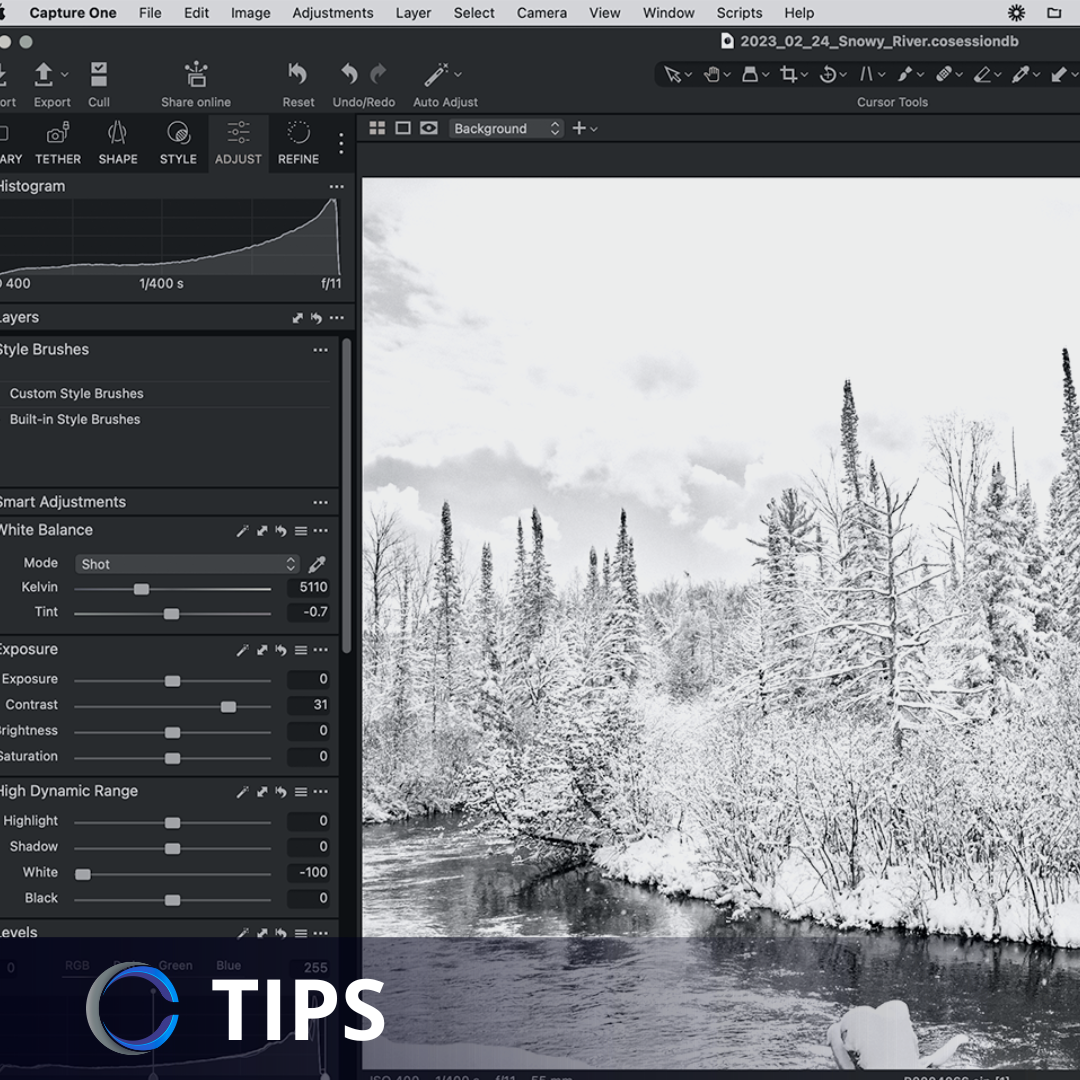Click the Auto Adjust wand icon

(x=436, y=74)
